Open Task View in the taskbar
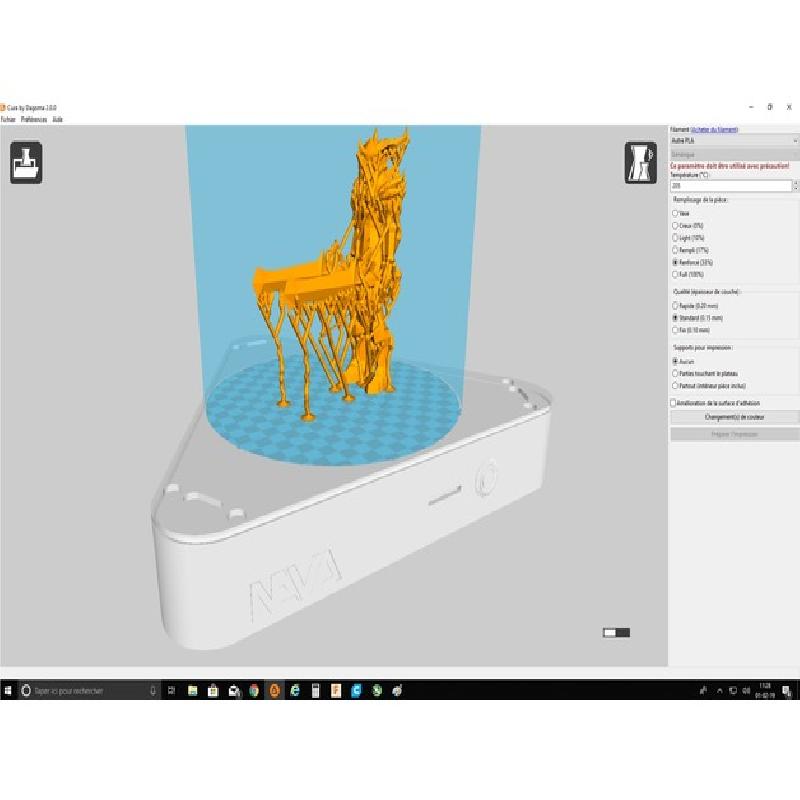This screenshot has width=800, height=800. coord(172,690)
